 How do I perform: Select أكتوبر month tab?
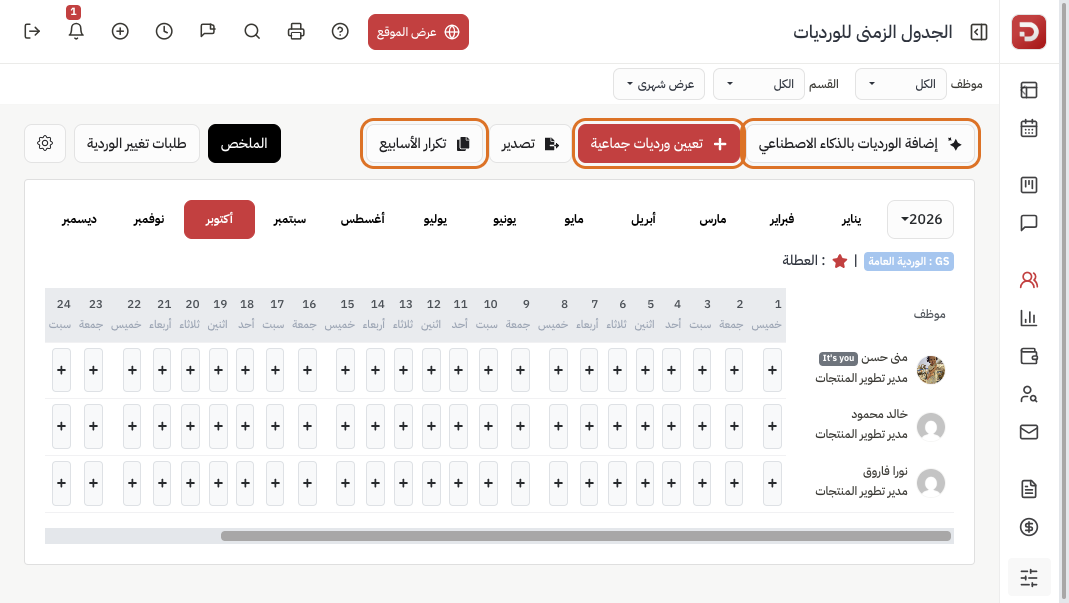click(x=220, y=219)
